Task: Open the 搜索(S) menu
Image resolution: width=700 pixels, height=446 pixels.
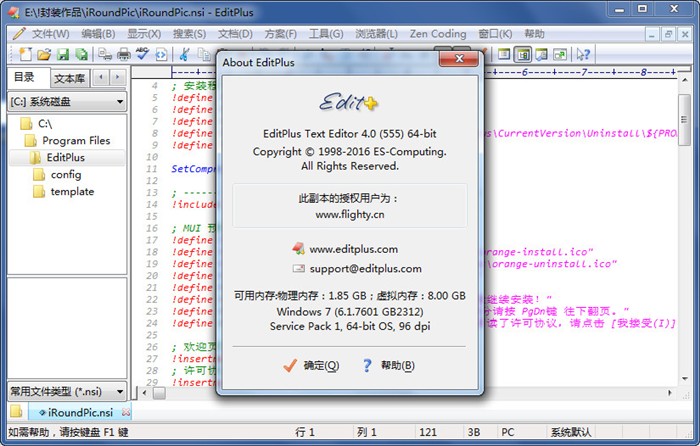Action: [189, 34]
